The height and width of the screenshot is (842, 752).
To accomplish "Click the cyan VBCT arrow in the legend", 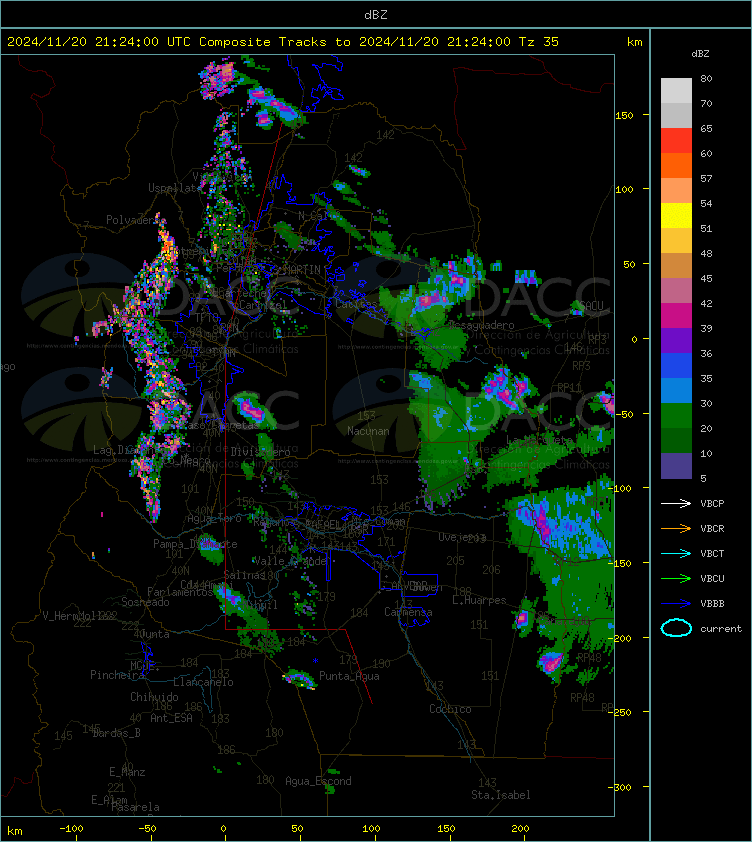I will pos(676,553).
